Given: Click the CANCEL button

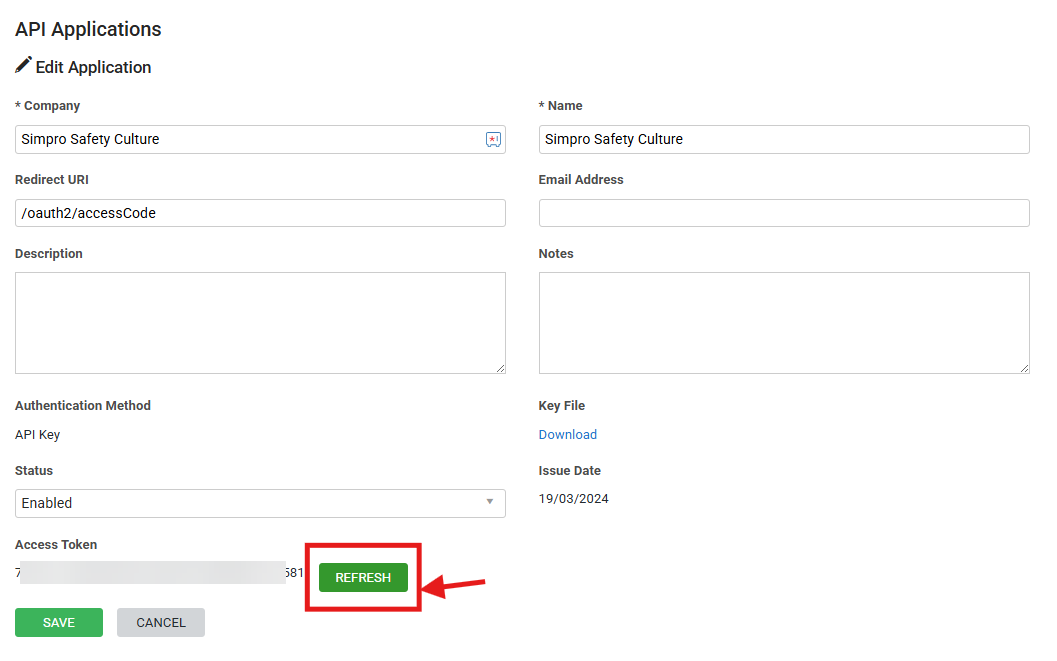Looking at the screenshot, I should tap(160, 623).
